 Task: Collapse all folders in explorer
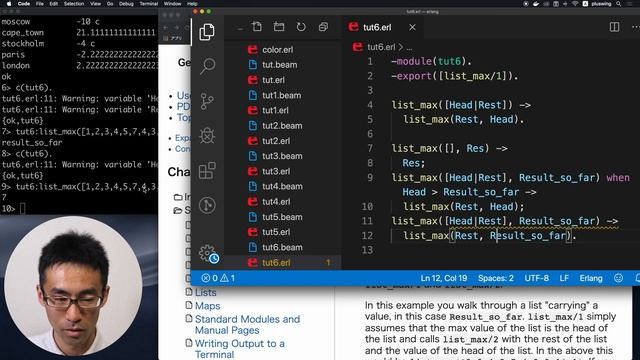click(323, 27)
